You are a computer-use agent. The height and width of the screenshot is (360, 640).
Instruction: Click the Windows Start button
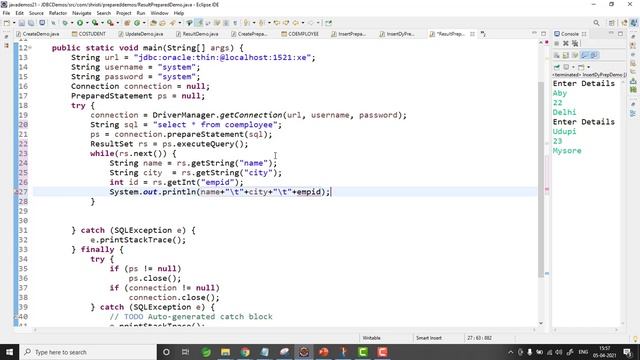coord(9,352)
